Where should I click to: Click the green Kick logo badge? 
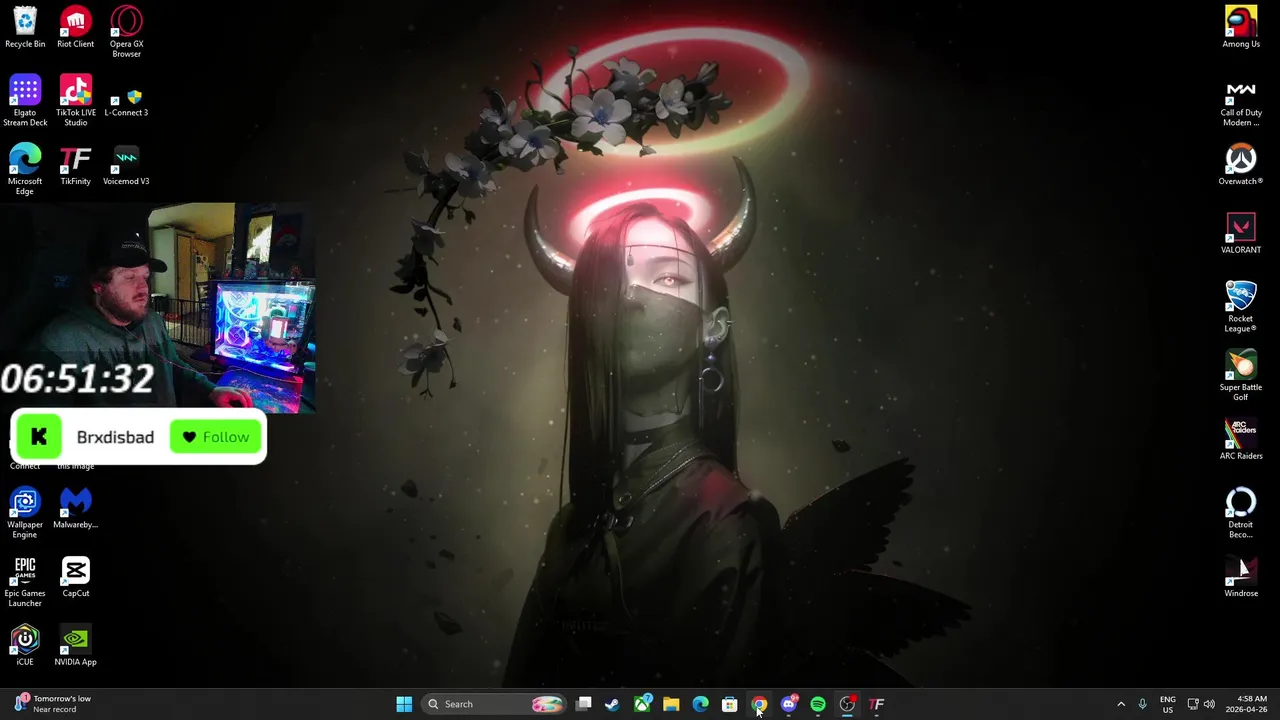click(x=39, y=437)
